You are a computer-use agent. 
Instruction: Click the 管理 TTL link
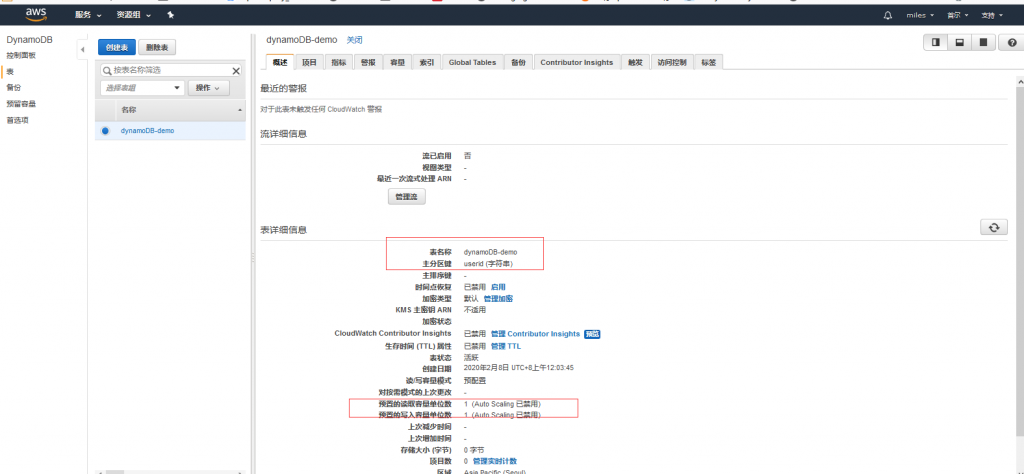coord(505,346)
